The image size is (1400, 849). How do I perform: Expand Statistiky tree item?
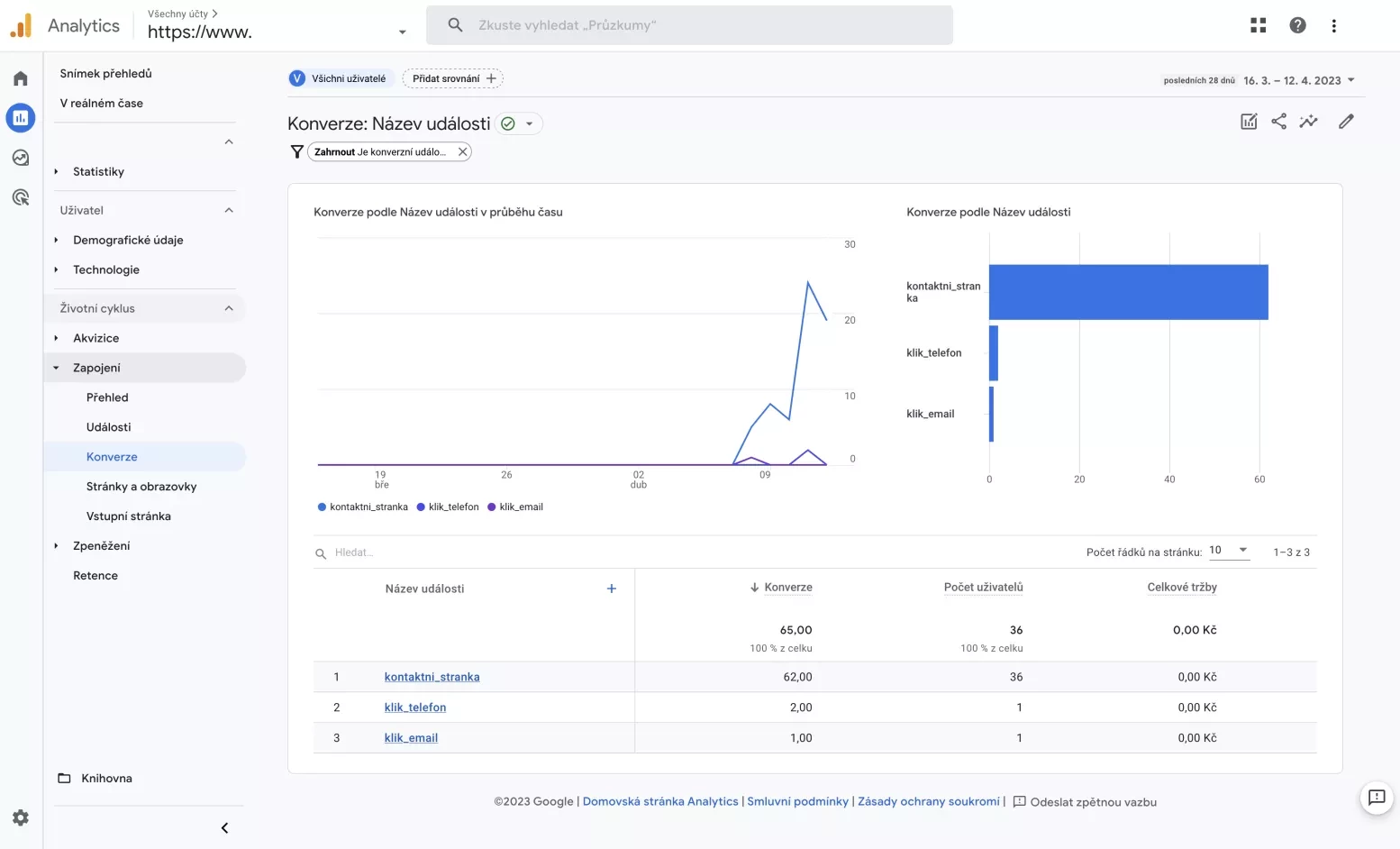(x=56, y=171)
